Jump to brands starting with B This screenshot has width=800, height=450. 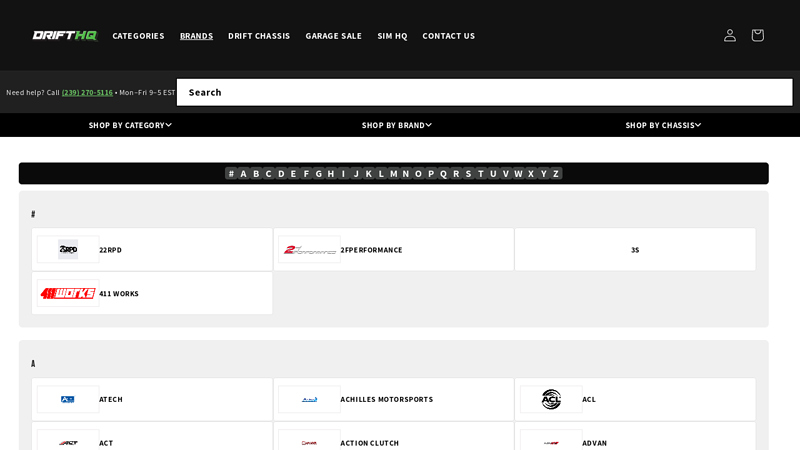click(x=256, y=173)
